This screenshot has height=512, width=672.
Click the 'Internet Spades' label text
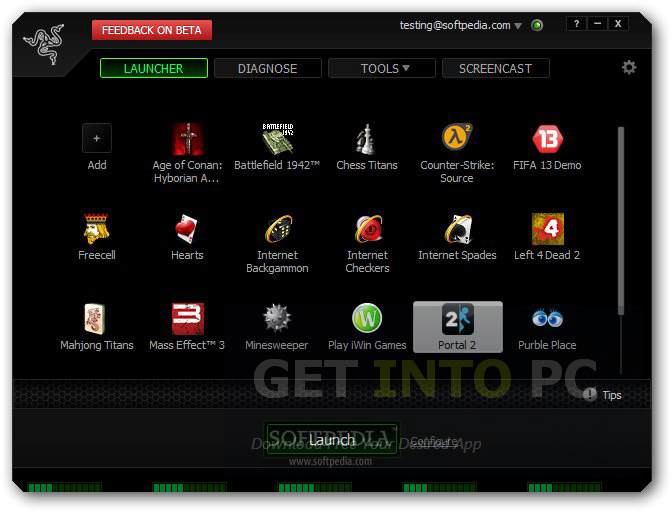point(457,255)
